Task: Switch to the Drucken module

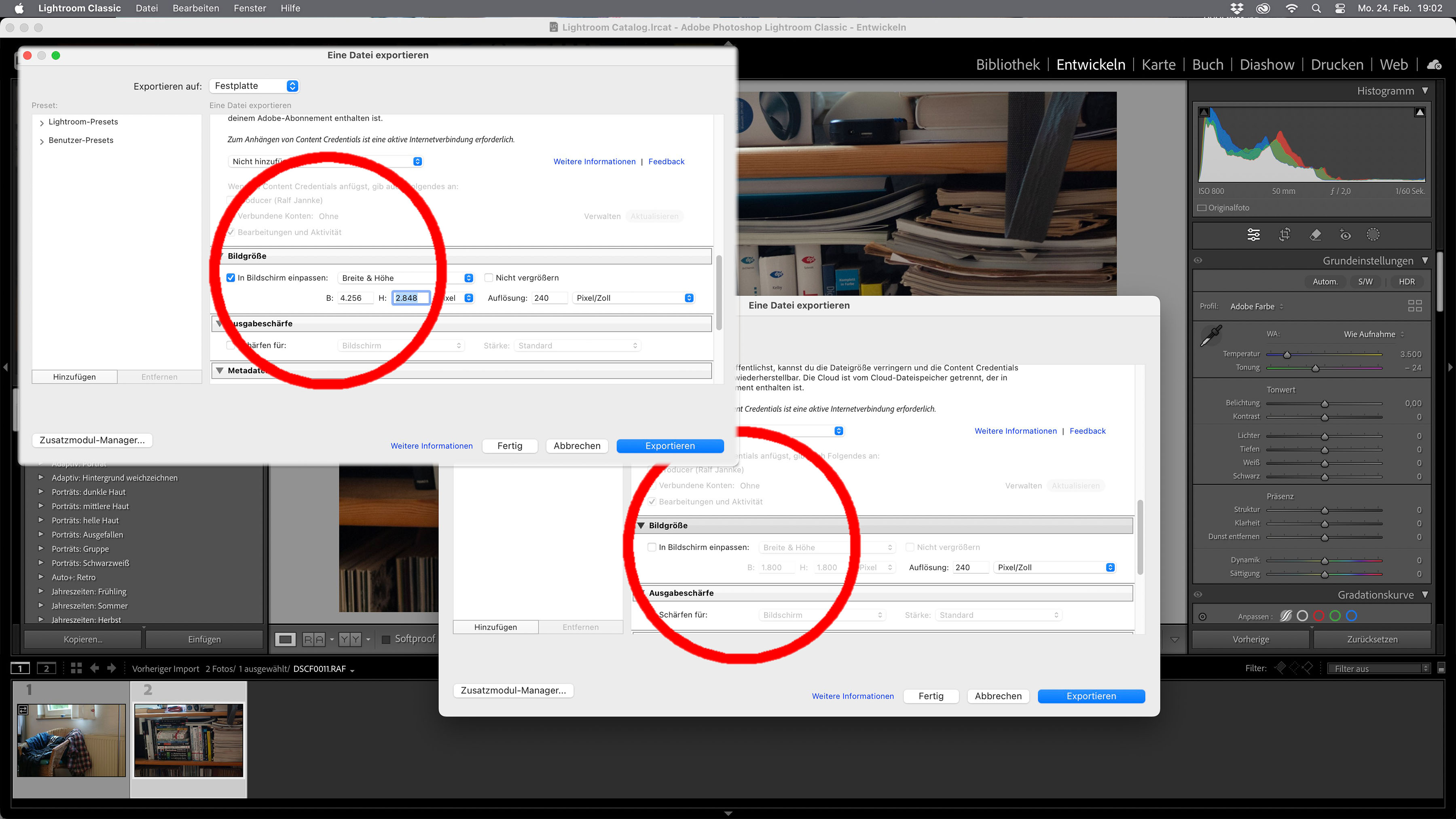Action: pyautogui.click(x=1337, y=65)
